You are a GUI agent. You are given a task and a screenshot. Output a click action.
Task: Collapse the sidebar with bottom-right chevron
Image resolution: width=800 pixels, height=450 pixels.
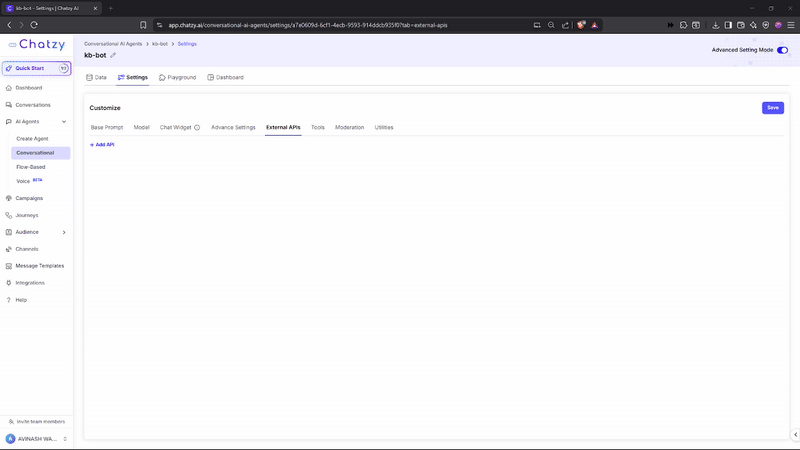coord(795,435)
